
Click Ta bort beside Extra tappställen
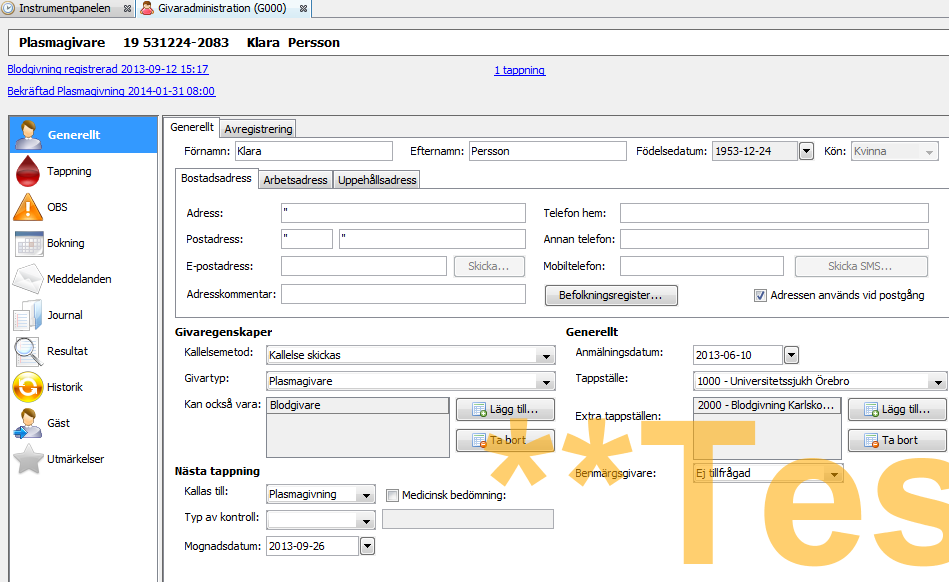point(897,440)
